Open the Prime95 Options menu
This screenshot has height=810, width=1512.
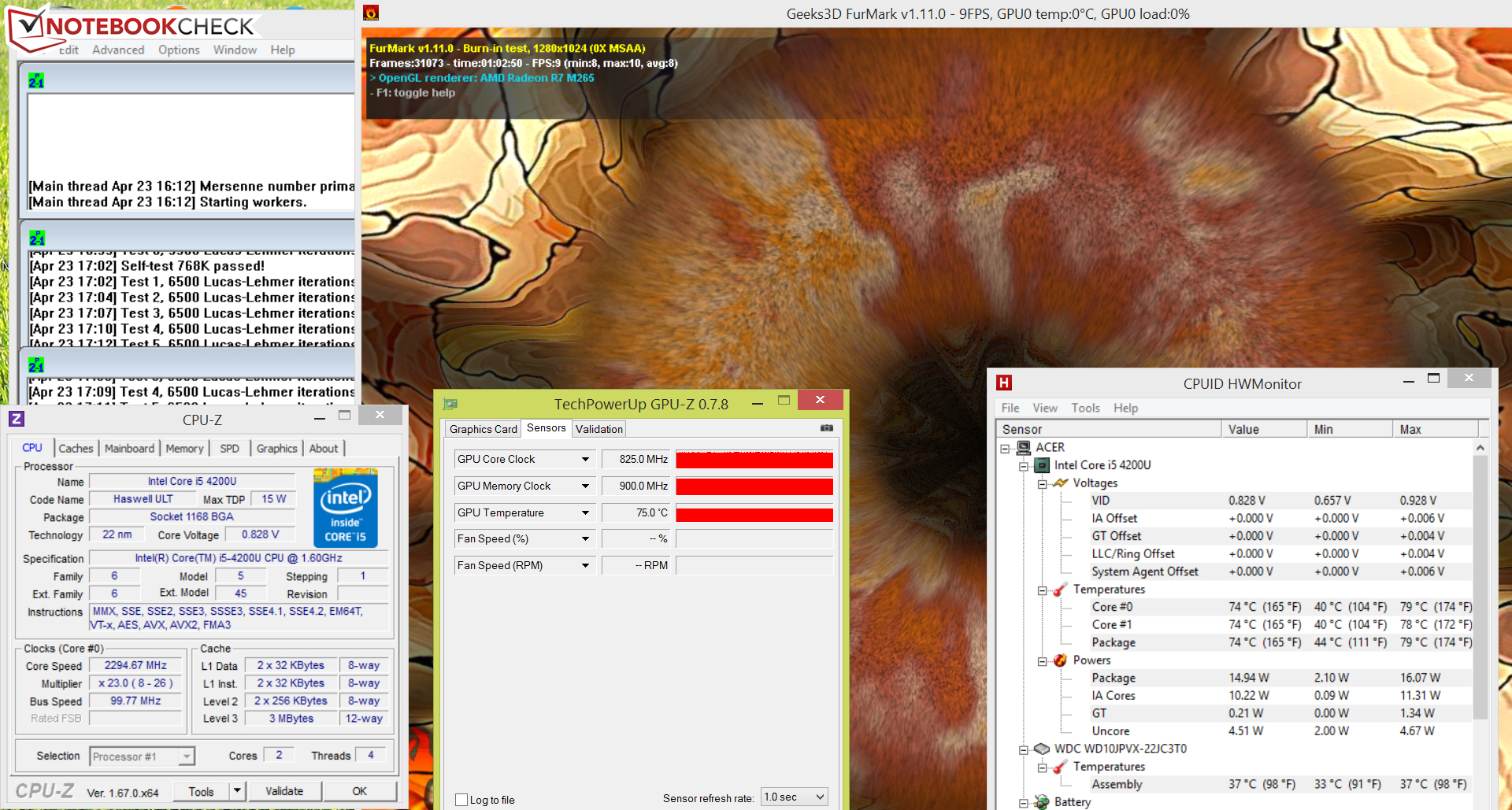click(179, 50)
